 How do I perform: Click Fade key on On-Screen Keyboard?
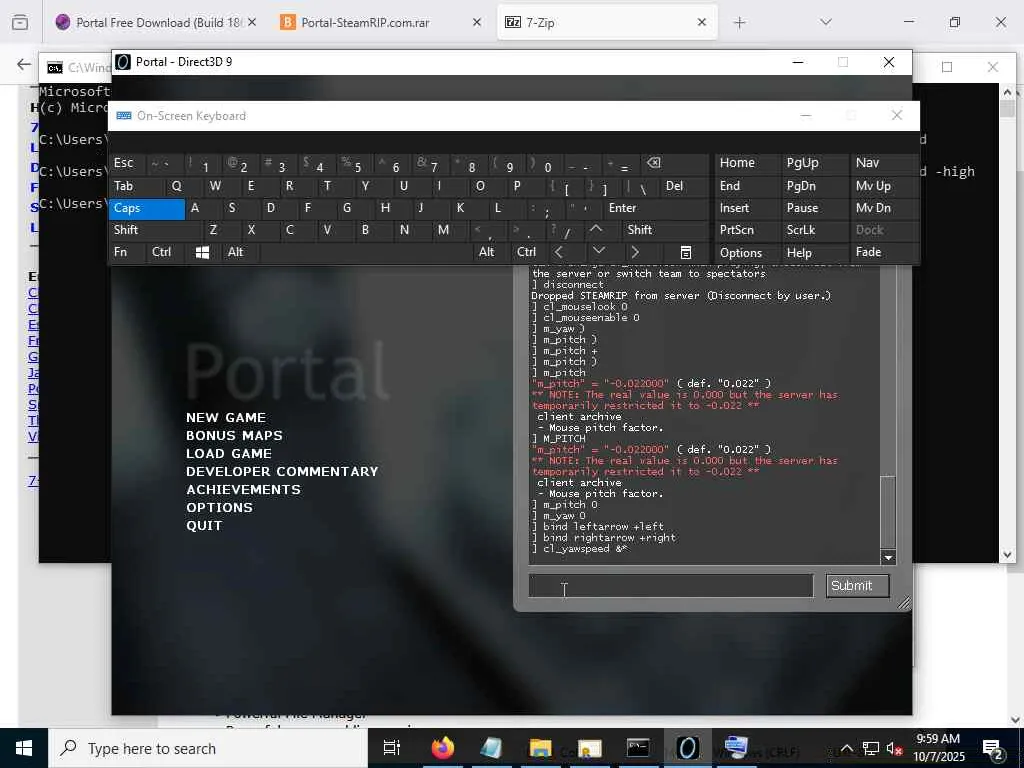click(x=884, y=252)
